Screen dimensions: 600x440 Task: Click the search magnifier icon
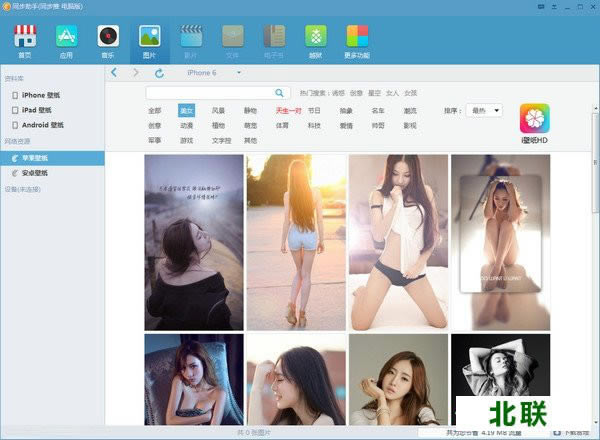coord(279,93)
